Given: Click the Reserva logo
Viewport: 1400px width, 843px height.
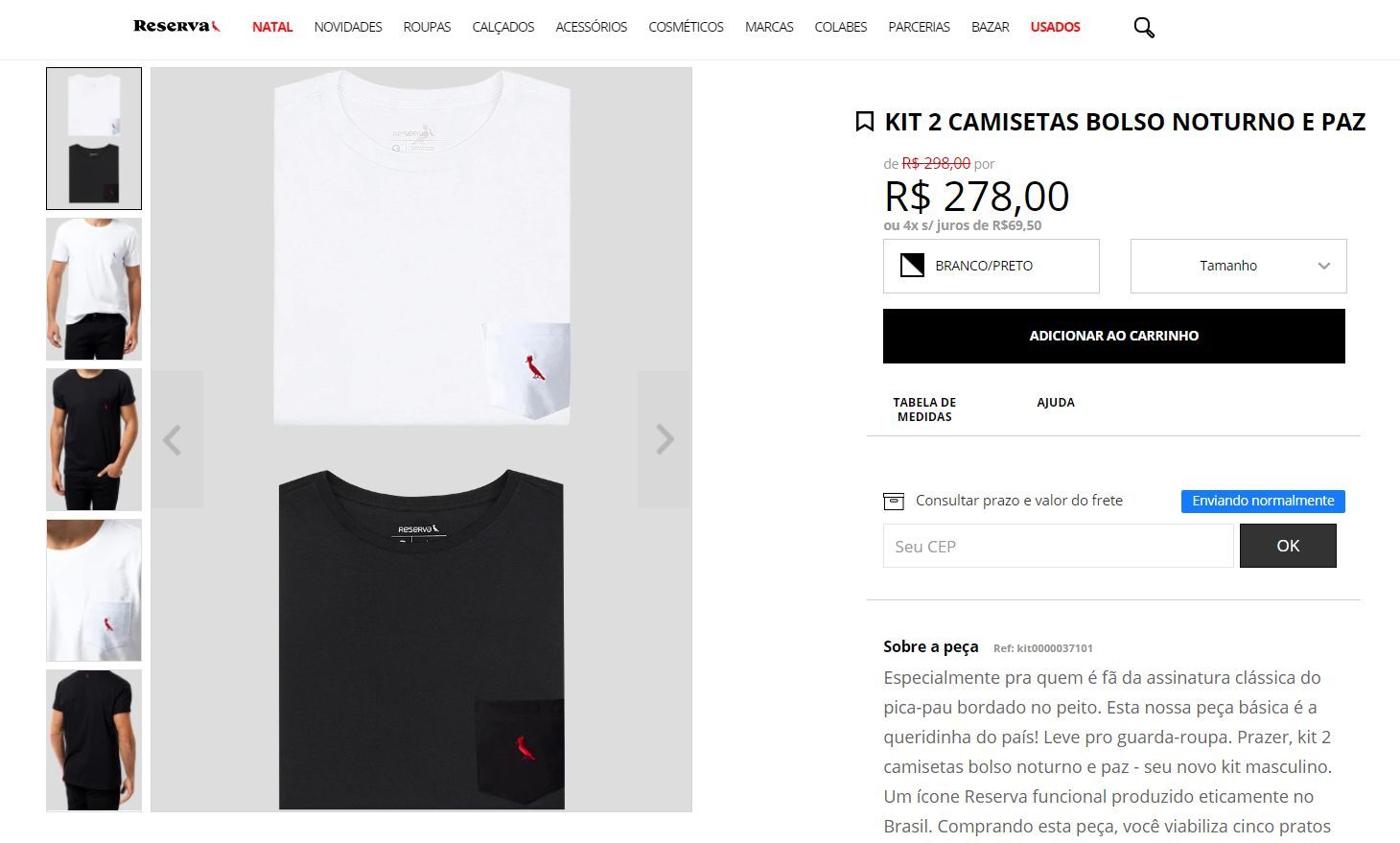Looking at the screenshot, I should pyautogui.click(x=176, y=26).
